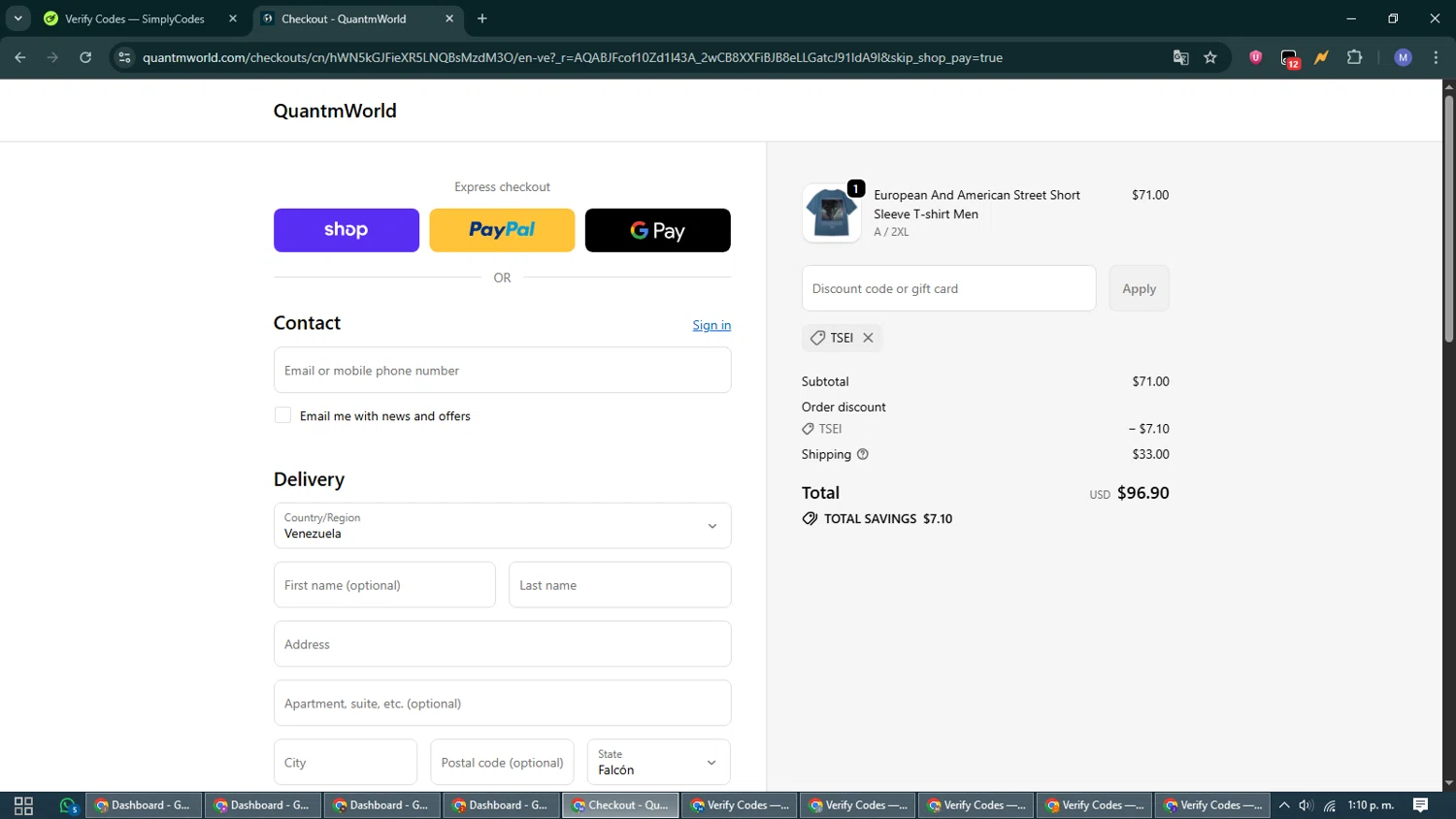Open the tab search dropdown
1456x819 pixels.
[x=17, y=18]
